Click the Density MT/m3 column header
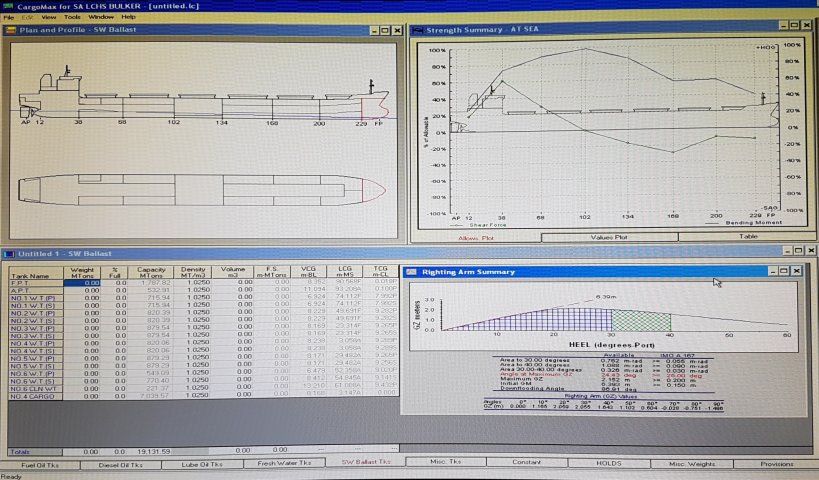Image resolution: width=819 pixels, height=480 pixels. click(x=193, y=272)
